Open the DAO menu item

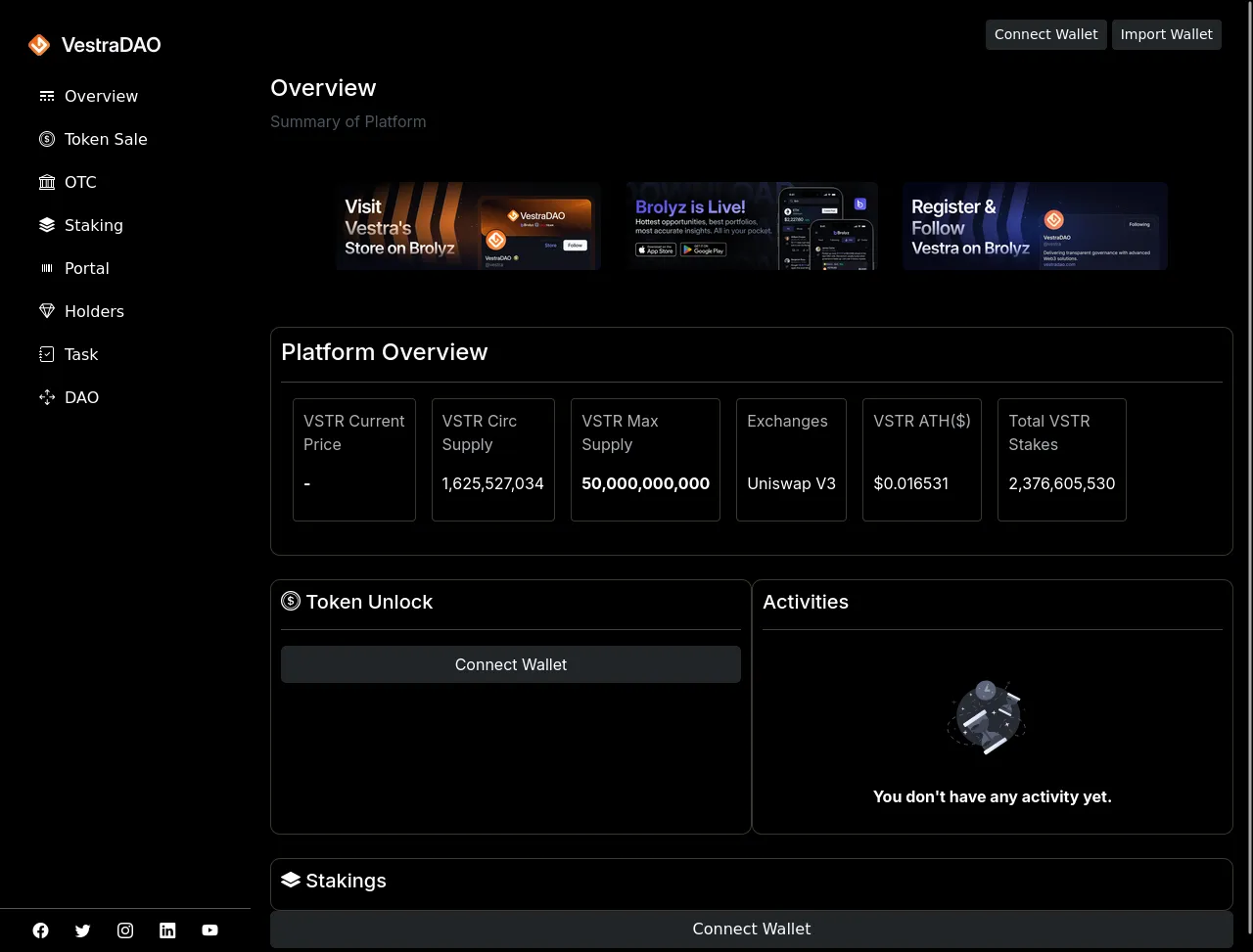click(x=81, y=397)
